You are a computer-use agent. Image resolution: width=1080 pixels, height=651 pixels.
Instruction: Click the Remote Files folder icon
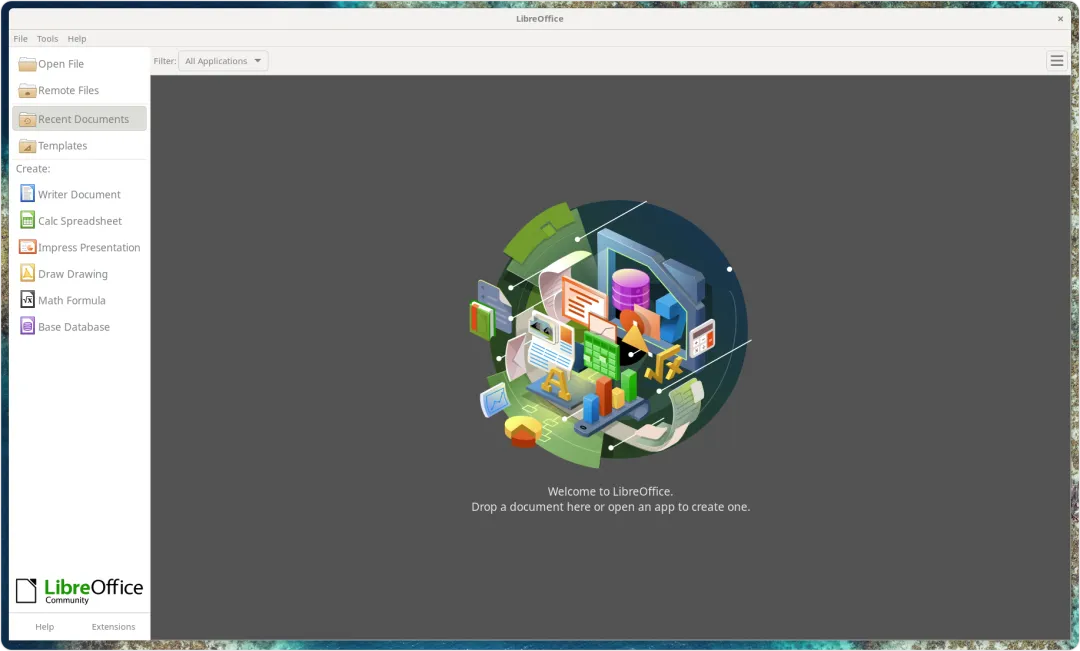[x=27, y=90]
